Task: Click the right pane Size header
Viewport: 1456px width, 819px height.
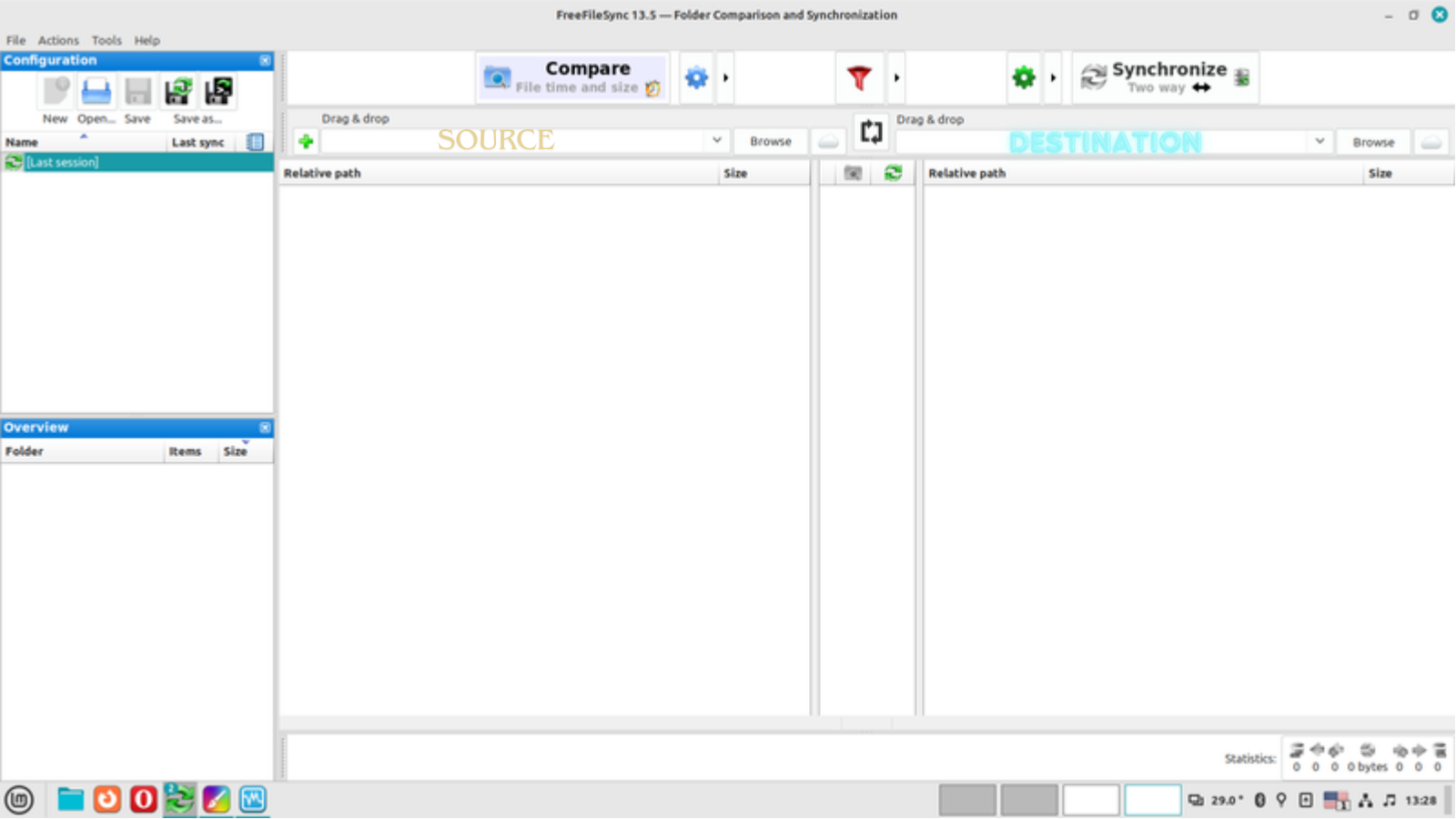Action: pos(1409,173)
